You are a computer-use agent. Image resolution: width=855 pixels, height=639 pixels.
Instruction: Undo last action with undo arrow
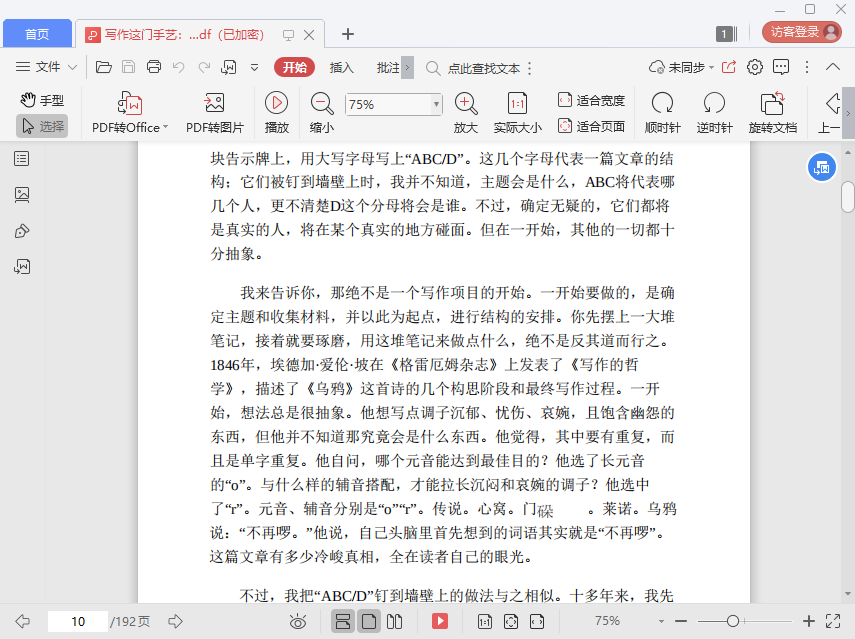coord(178,67)
